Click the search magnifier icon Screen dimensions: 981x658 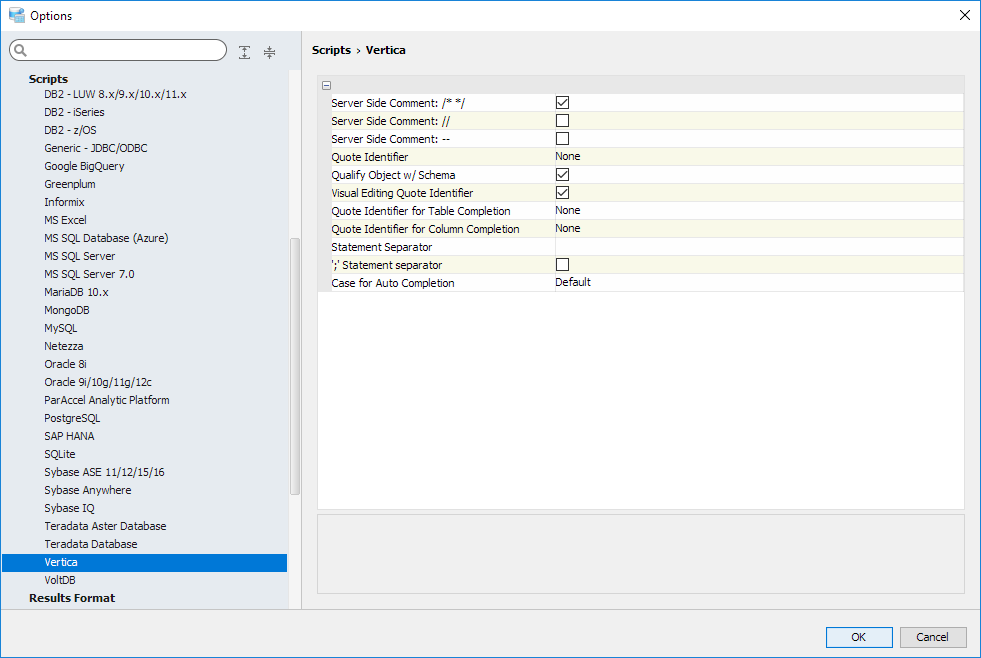coord(21,50)
